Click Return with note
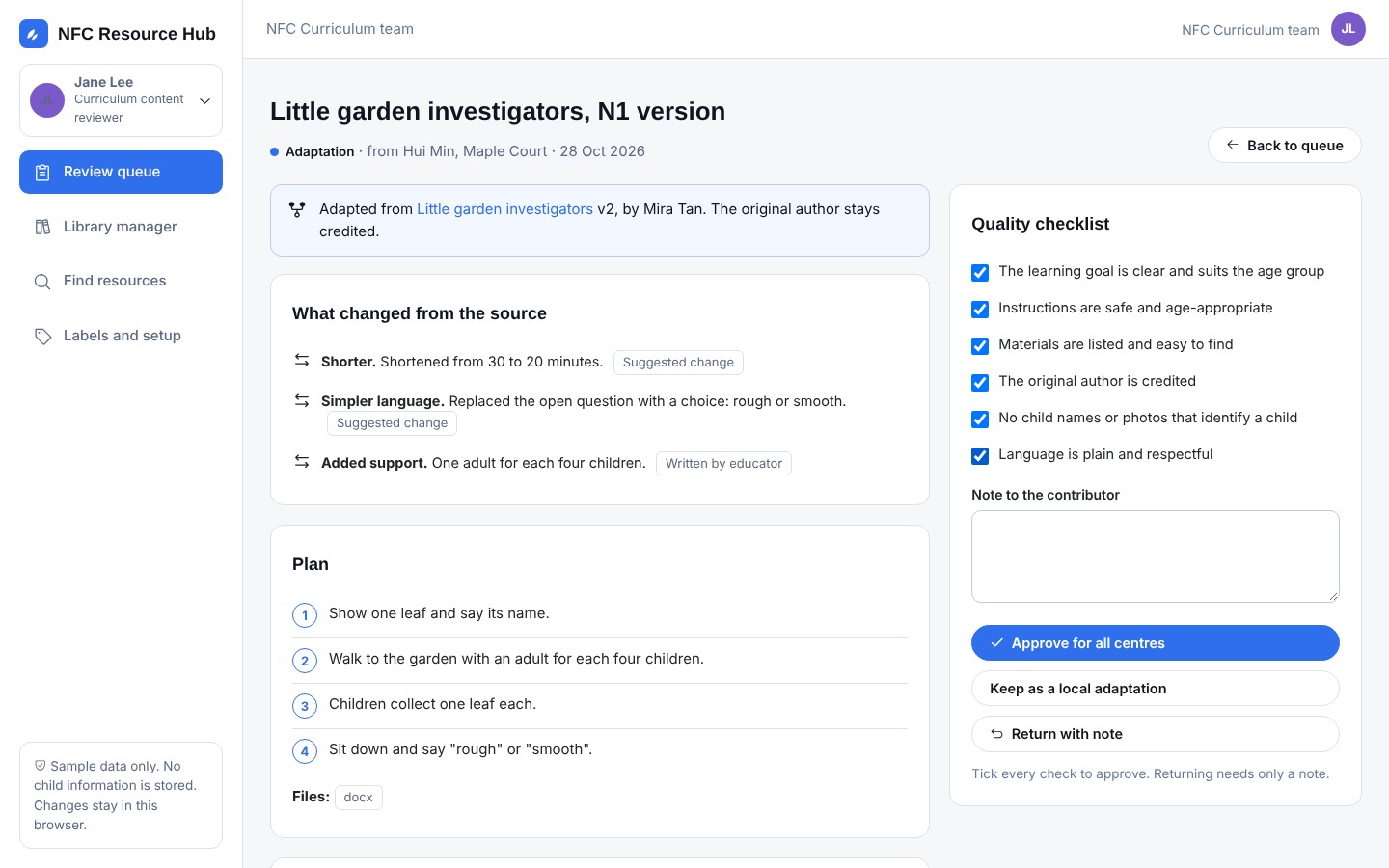 click(x=1156, y=734)
